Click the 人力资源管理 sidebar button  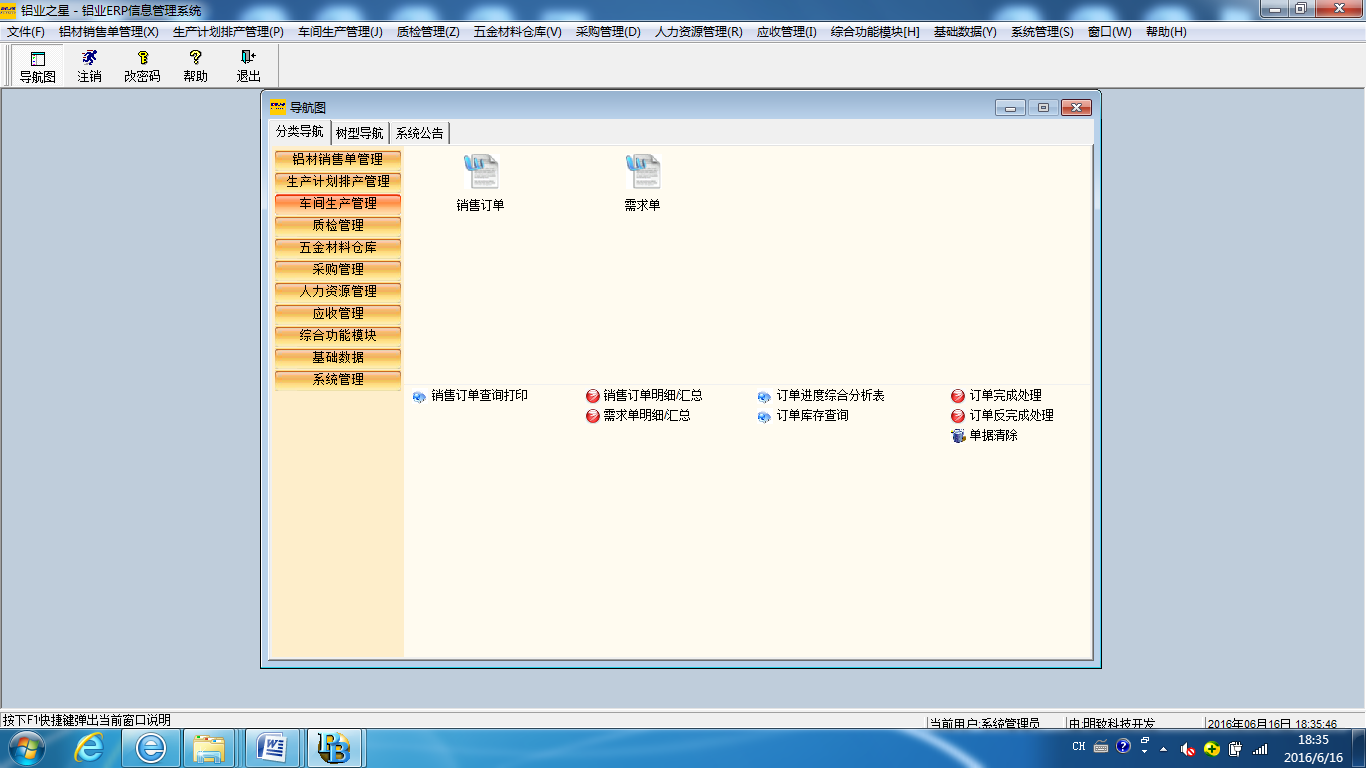pos(338,291)
